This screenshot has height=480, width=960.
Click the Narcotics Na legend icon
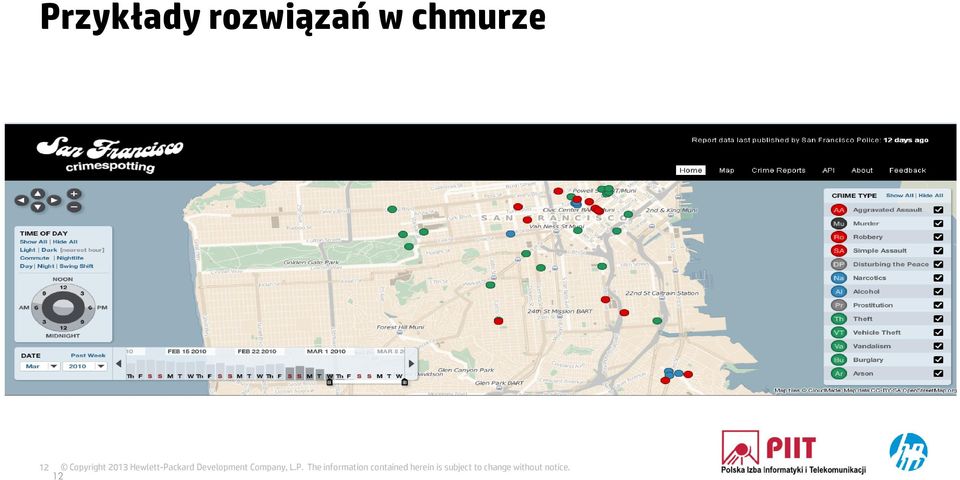(x=838, y=278)
